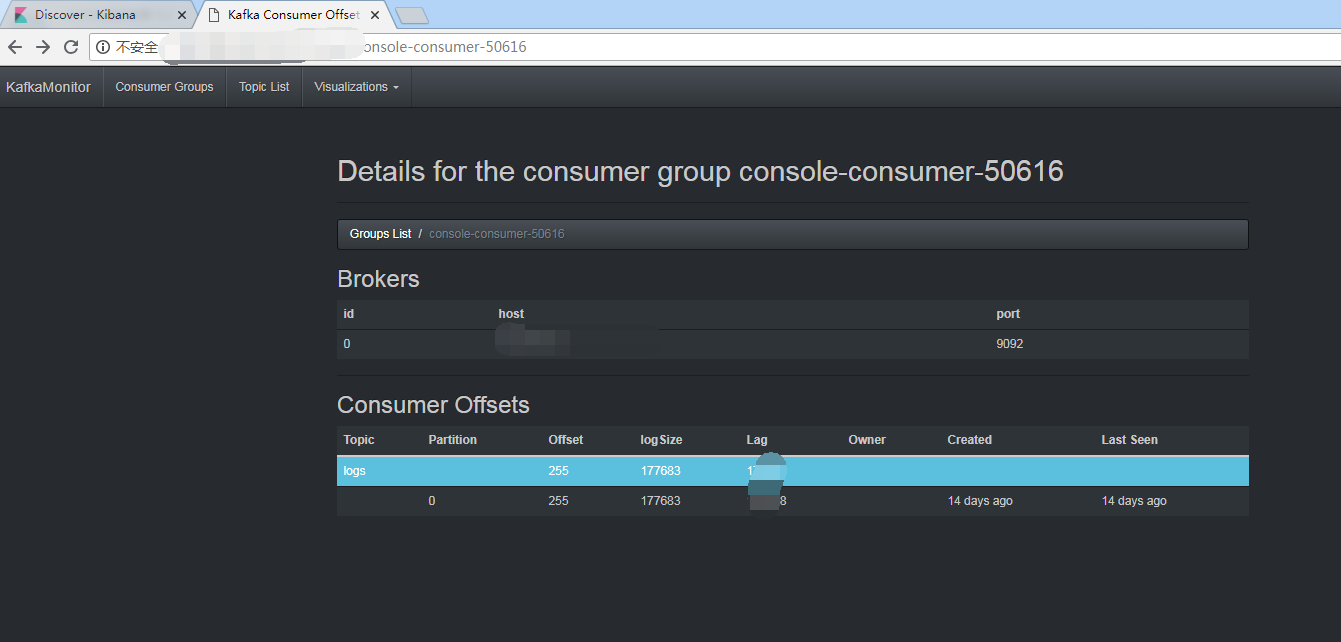This screenshot has width=1341, height=642.
Task: Click the Last Seen column header
Action: click(x=1129, y=440)
